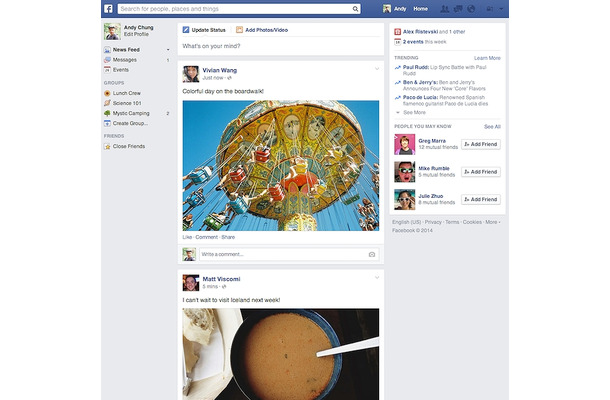
Task: Click the Facebook logo icon
Action: click(x=108, y=9)
